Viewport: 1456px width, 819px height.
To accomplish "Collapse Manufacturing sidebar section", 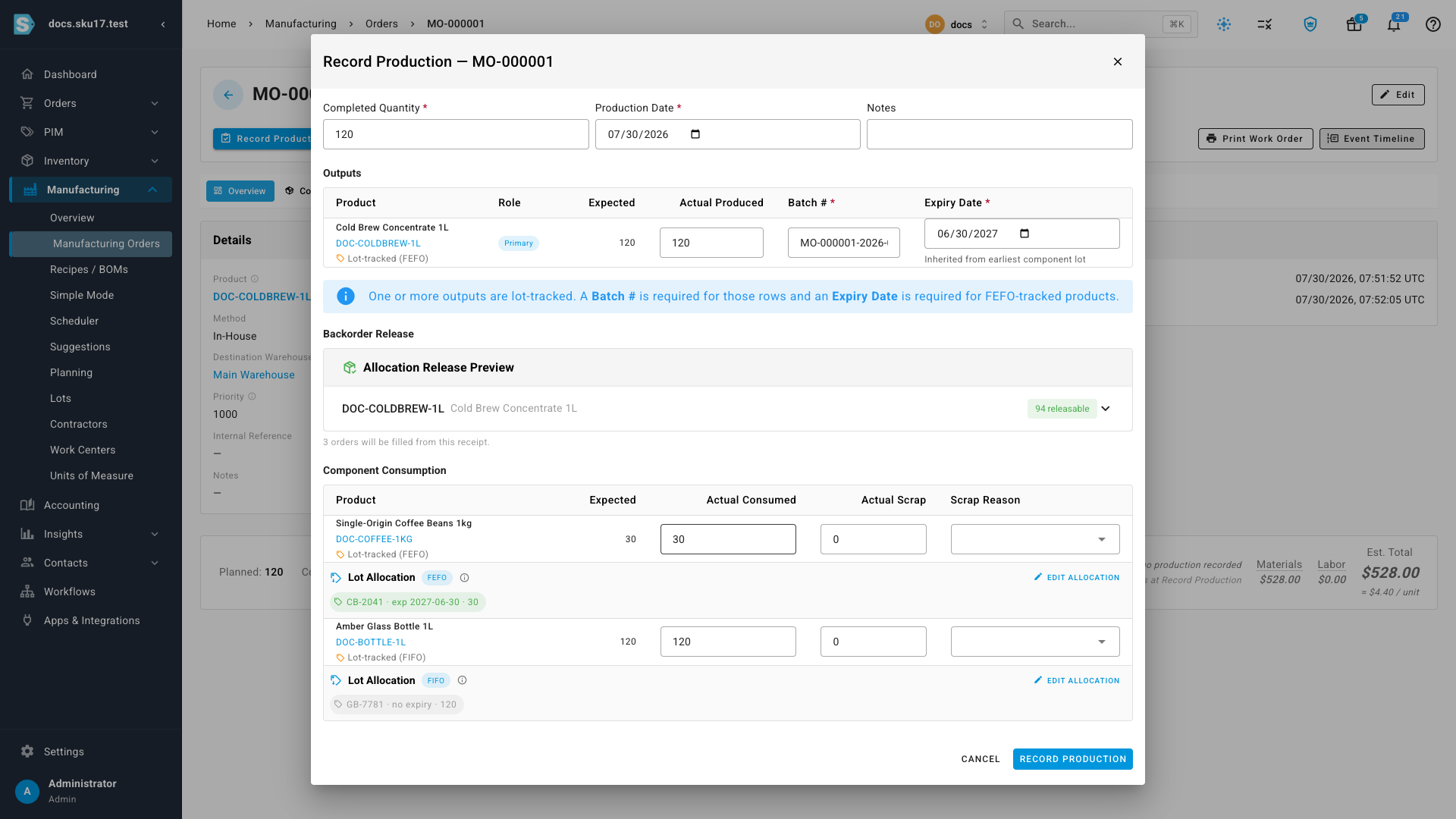I will (x=91, y=190).
